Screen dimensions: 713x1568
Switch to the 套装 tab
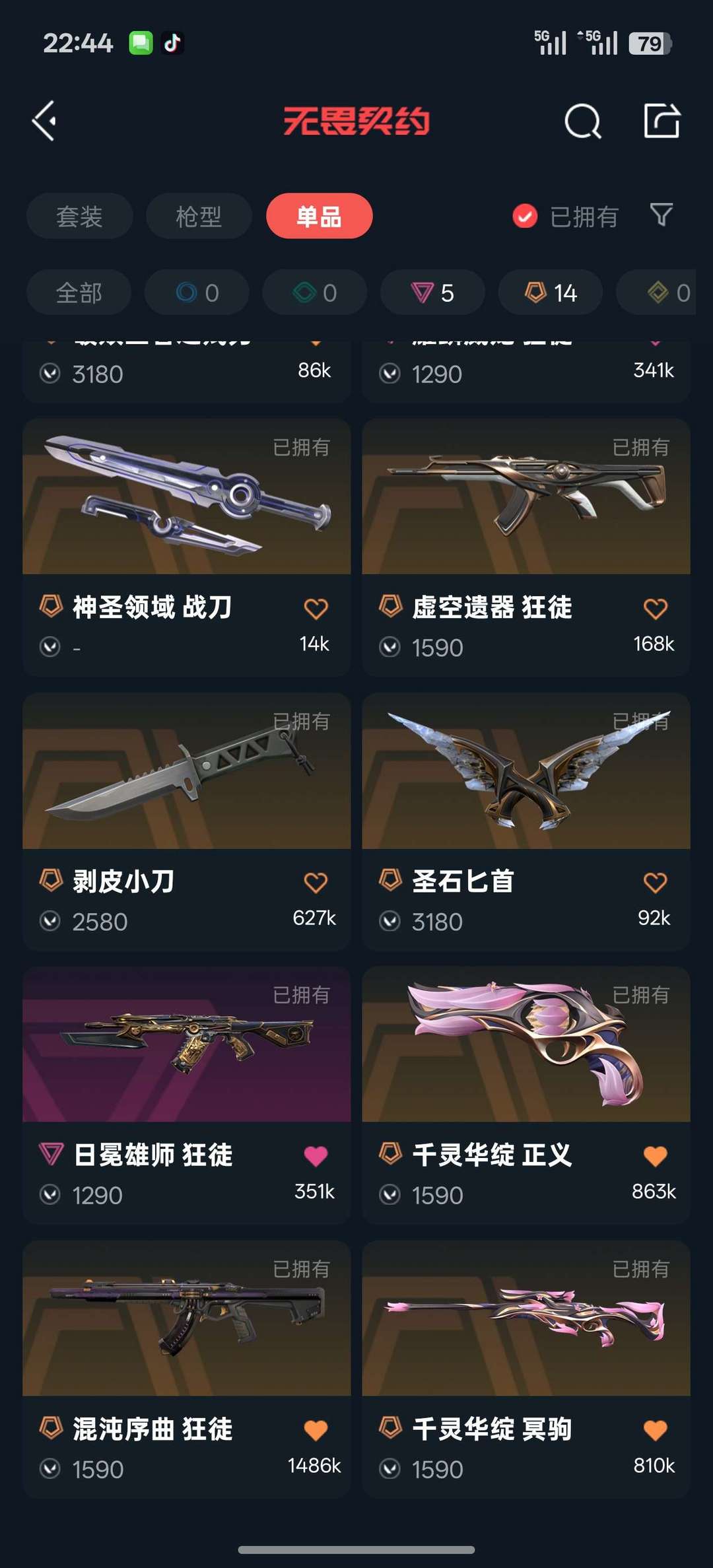tap(79, 216)
